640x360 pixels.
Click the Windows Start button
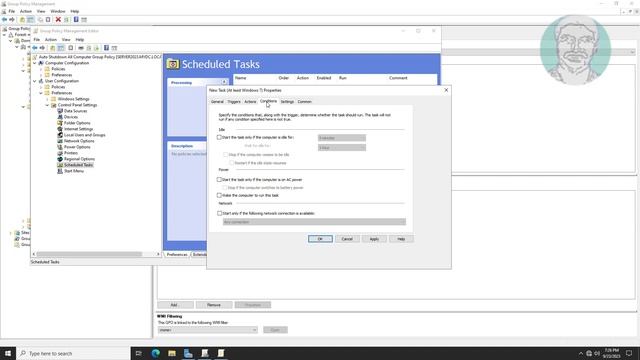(8, 353)
